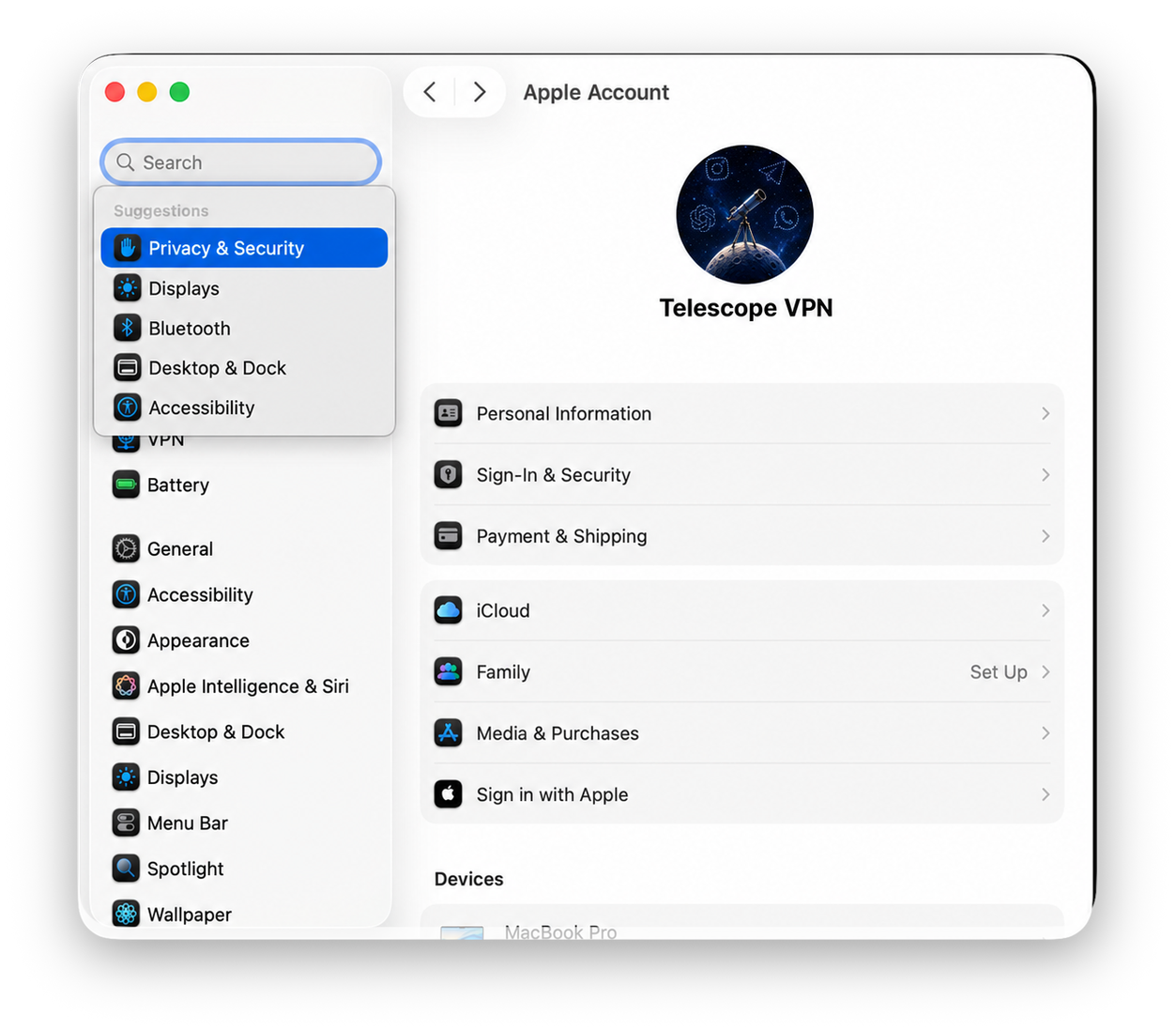The height and width of the screenshot is (1031, 1176).
Task: Click the Personal Information card icon
Action: [x=449, y=413]
